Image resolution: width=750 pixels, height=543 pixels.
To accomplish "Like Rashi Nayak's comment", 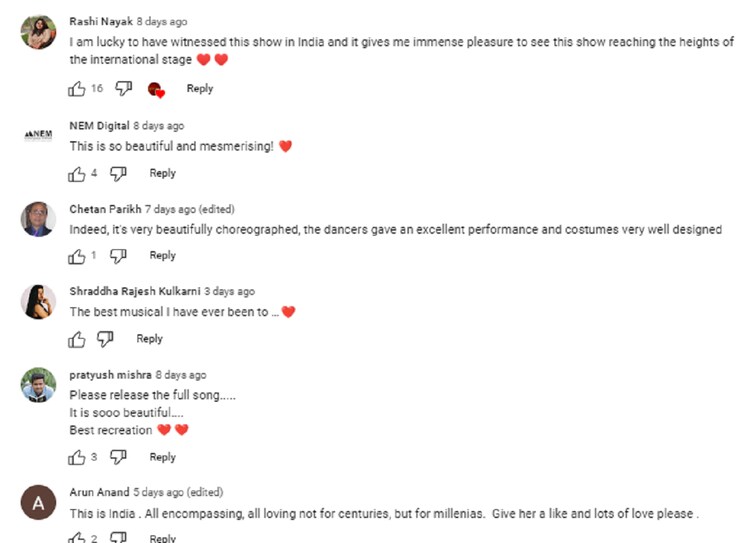I will click(77, 89).
